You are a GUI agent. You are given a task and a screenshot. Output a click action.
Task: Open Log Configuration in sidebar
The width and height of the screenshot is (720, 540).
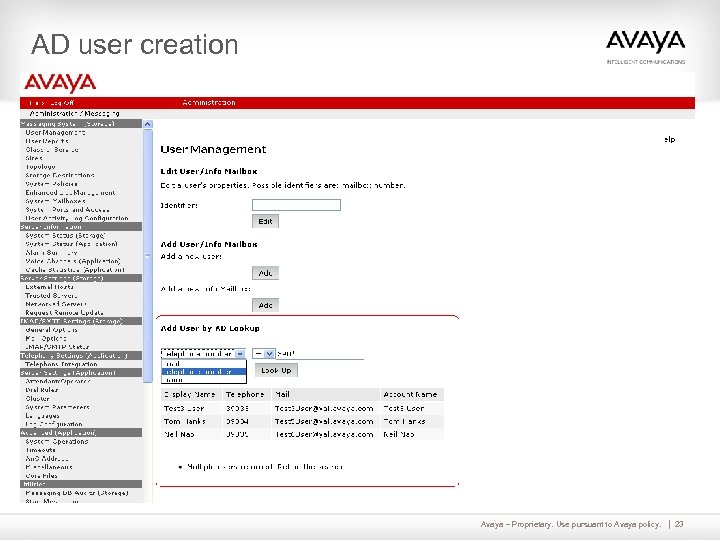(x=54, y=424)
